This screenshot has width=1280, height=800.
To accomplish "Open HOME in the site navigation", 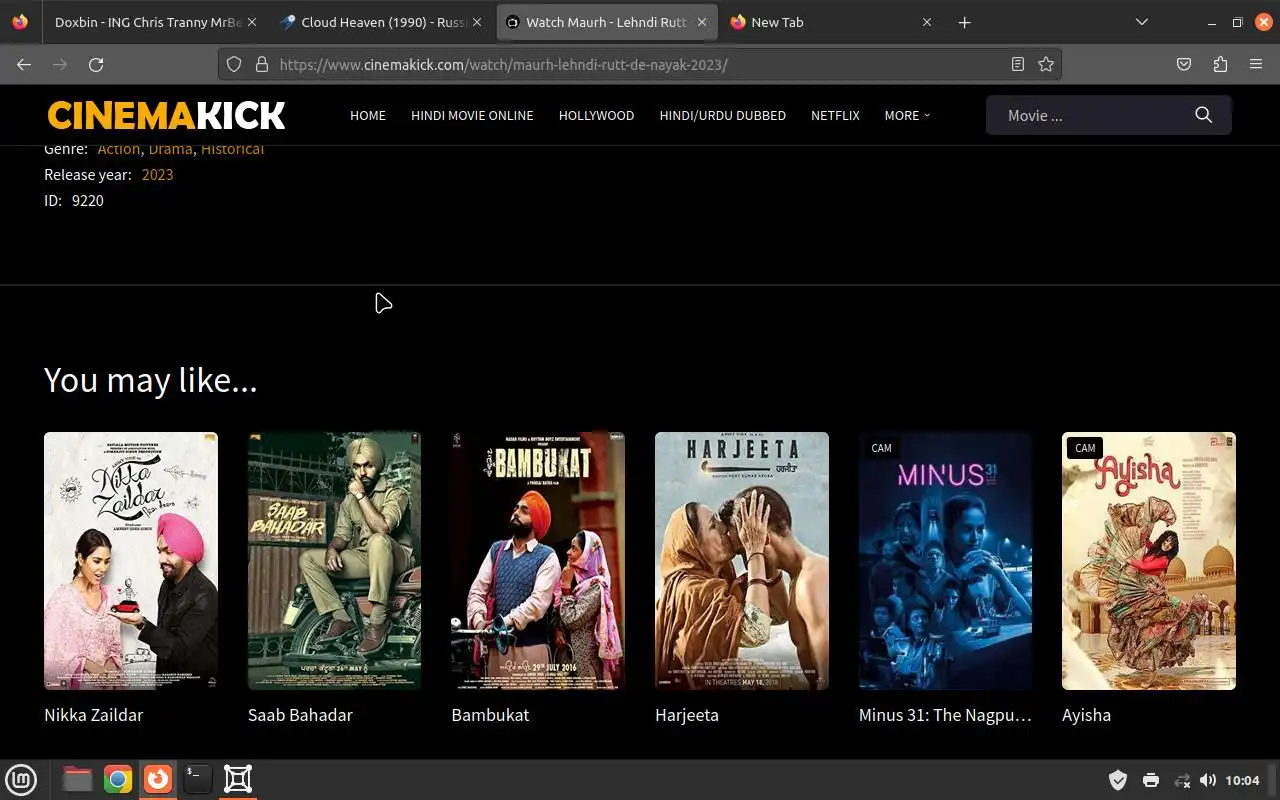I will click(x=368, y=115).
